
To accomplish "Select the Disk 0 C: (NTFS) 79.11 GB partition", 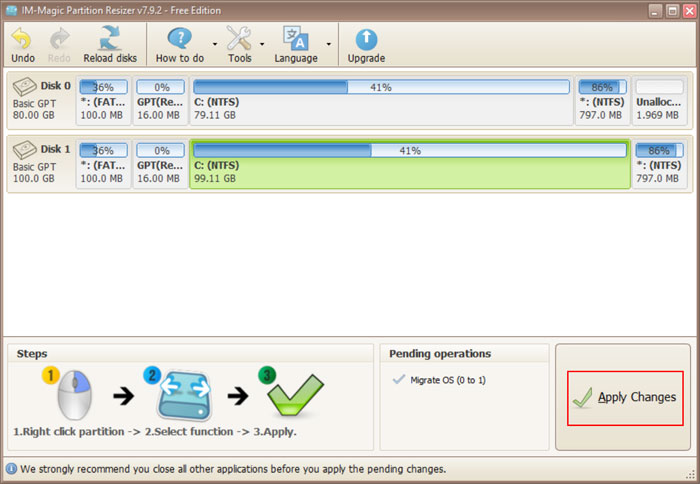I will click(x=381, y=100).
